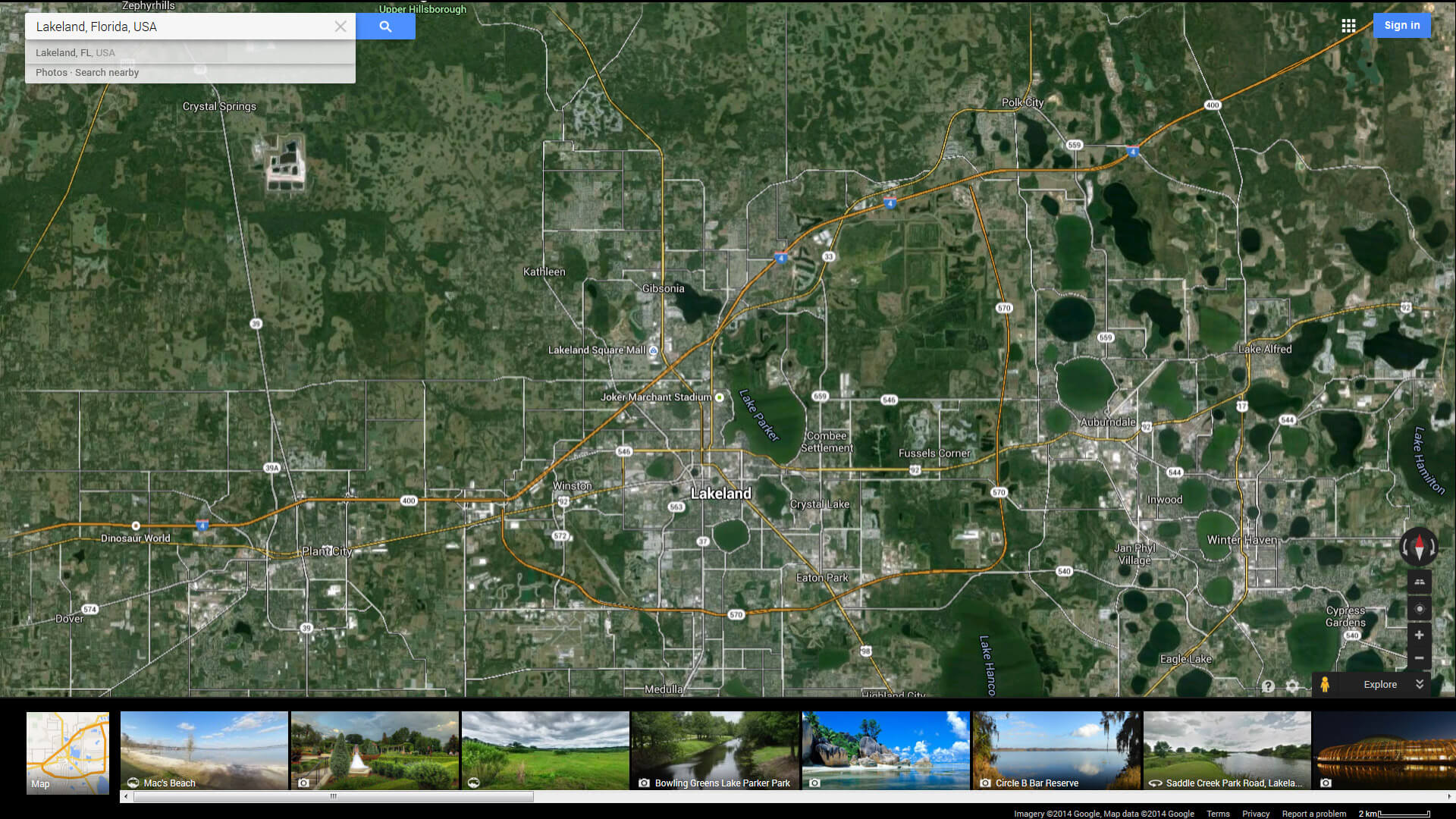Screen dimensions: 1456x819
Task: Click the photo carousel horizontal scrollbar
Action: (x=334, y=796)
